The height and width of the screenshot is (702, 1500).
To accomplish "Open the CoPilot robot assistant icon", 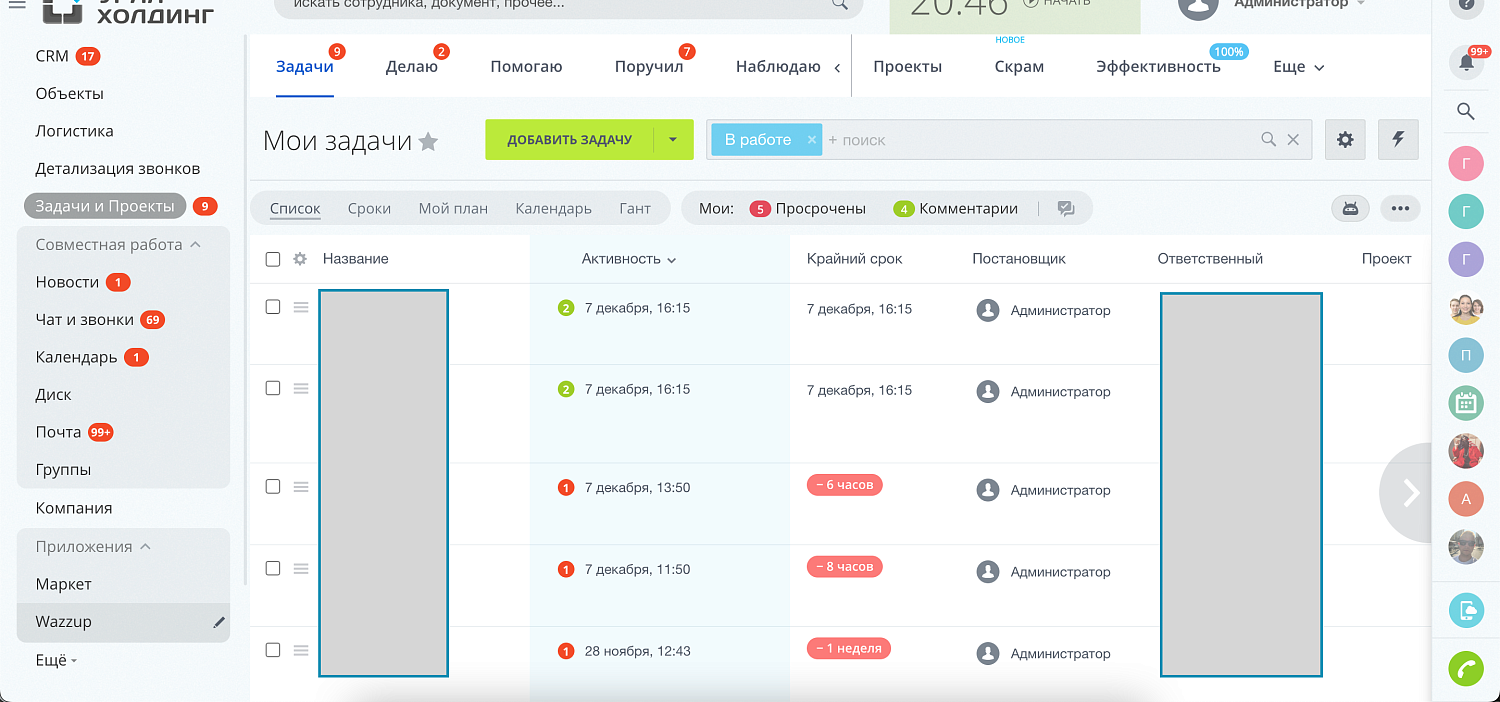I will pyautogui.click(x=1466, y=610).
